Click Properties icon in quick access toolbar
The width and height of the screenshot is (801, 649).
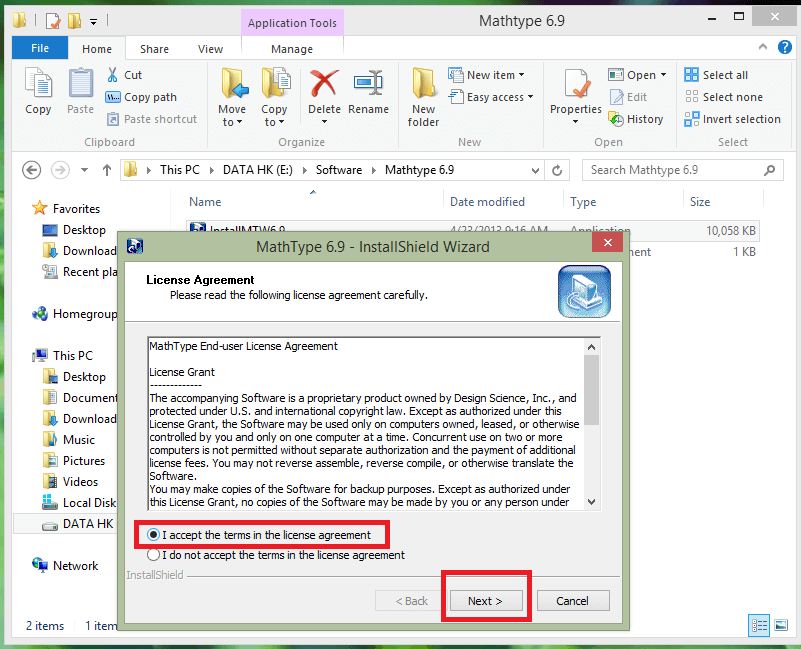(53, 21)
